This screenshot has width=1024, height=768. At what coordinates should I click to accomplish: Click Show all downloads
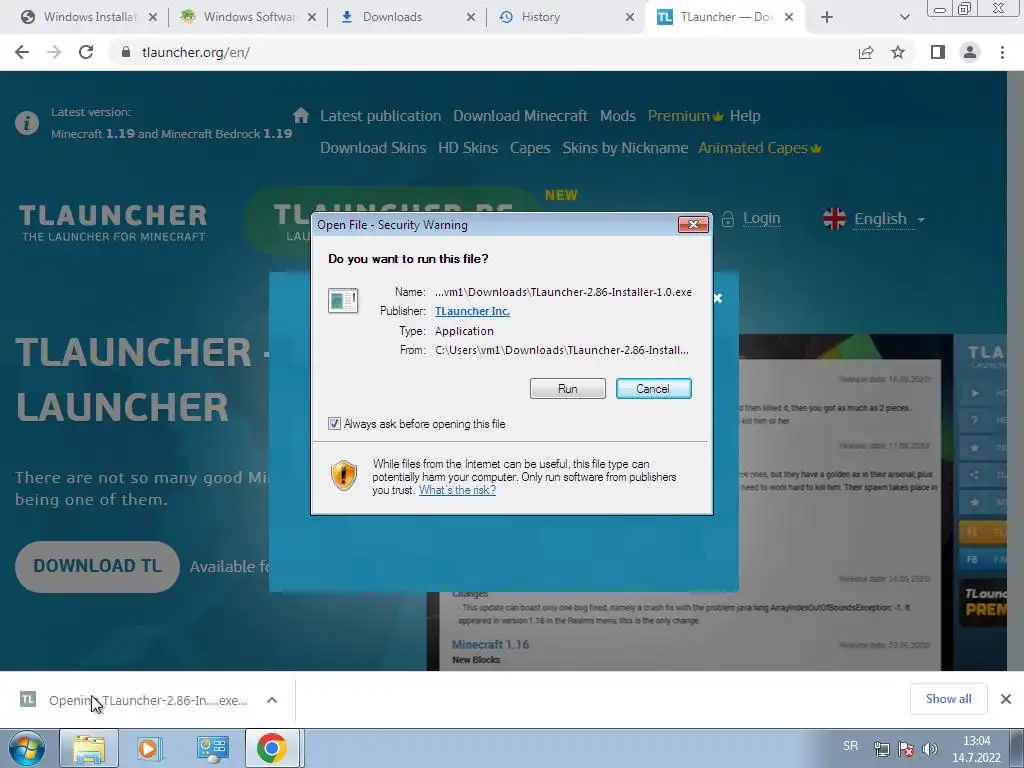pos(948,699)
